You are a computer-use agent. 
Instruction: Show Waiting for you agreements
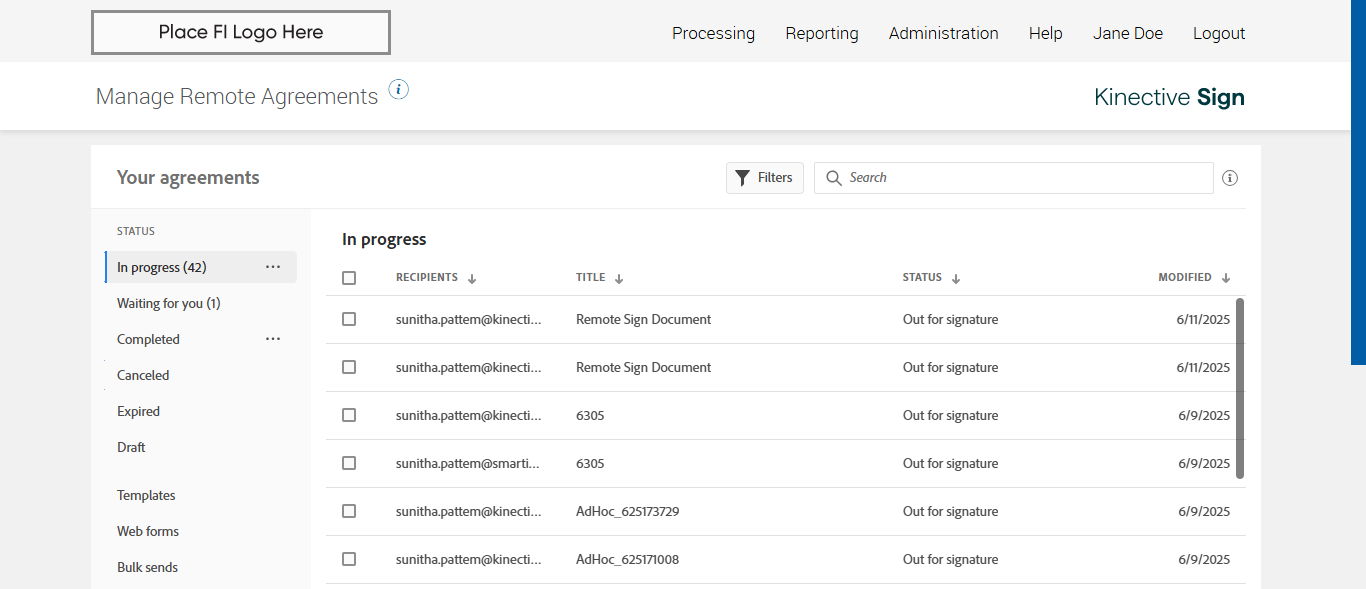pyautogui.click(x=168, y=303)
